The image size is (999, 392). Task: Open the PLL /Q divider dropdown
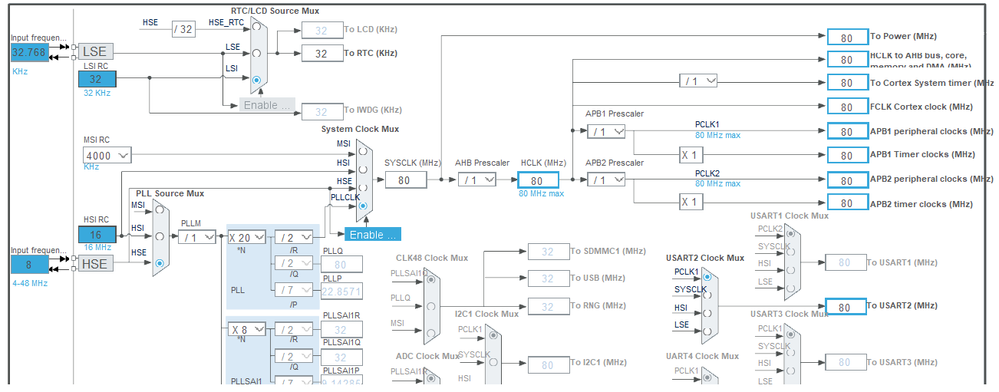[294, 263]
